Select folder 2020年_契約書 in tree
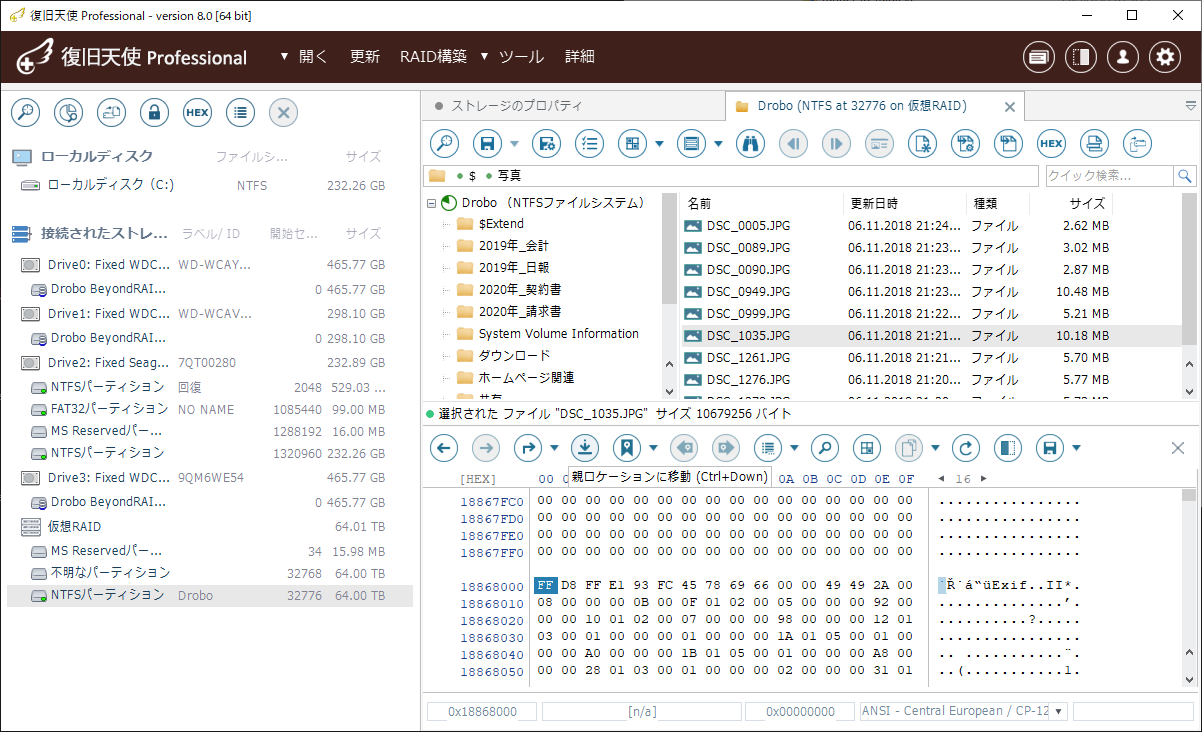This screenshot has height=732, width=1202. pyautogui.click(x=519, y=290)
